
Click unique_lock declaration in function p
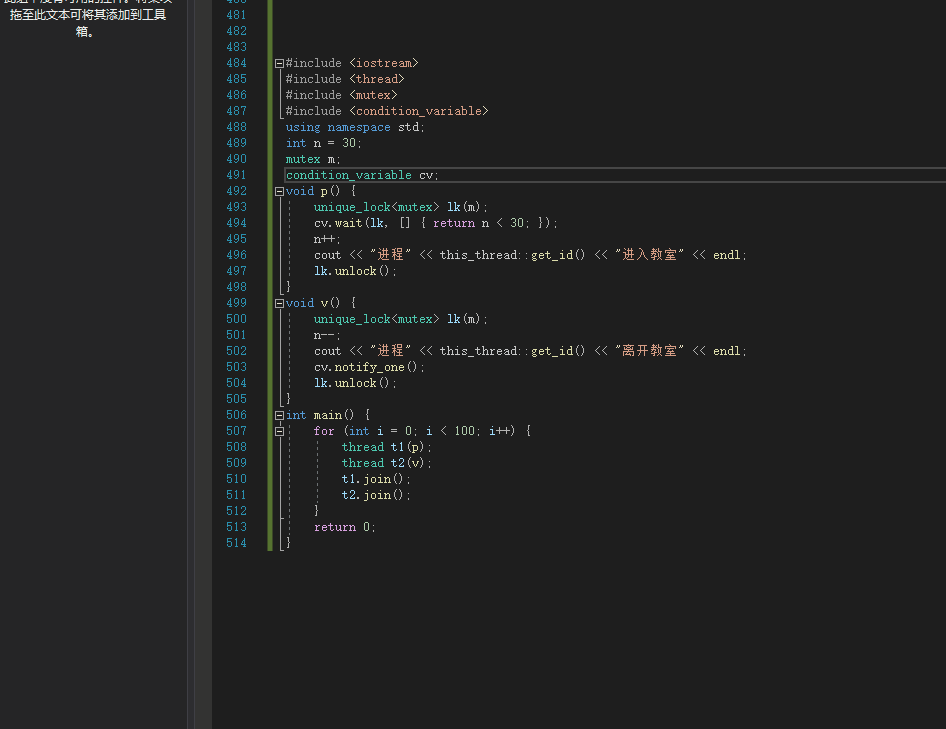point(401,207)
